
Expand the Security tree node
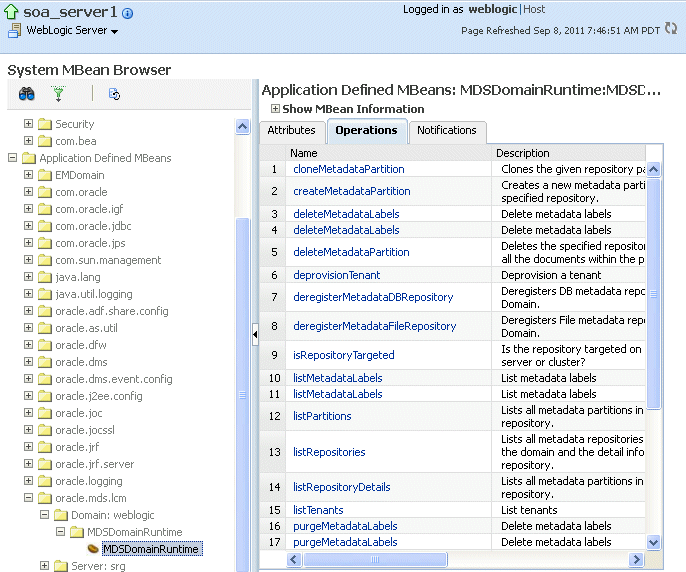click(x=28, y=123)
